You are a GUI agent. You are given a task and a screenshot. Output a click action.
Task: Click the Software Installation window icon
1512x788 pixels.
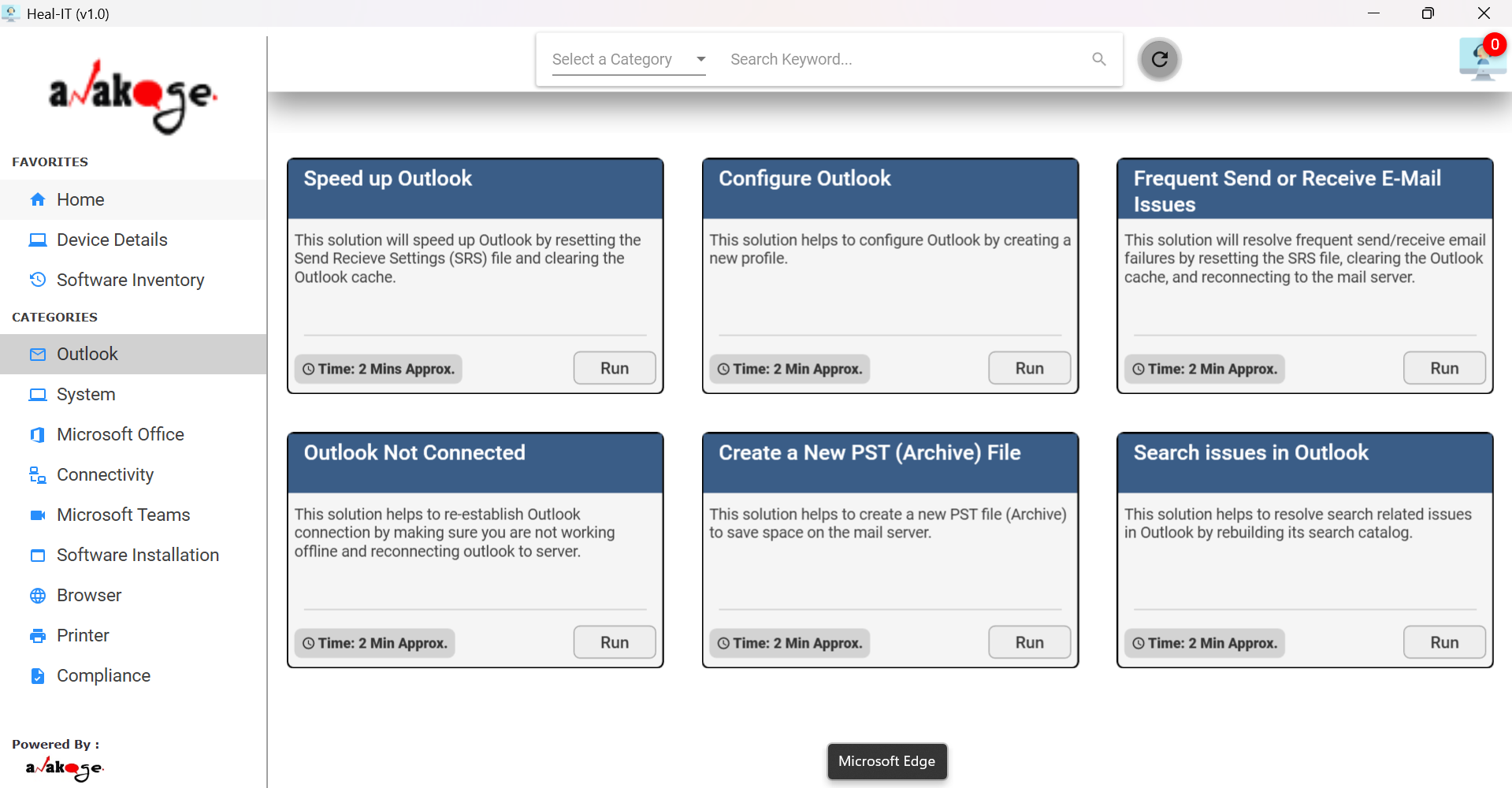tap(38, 555)
